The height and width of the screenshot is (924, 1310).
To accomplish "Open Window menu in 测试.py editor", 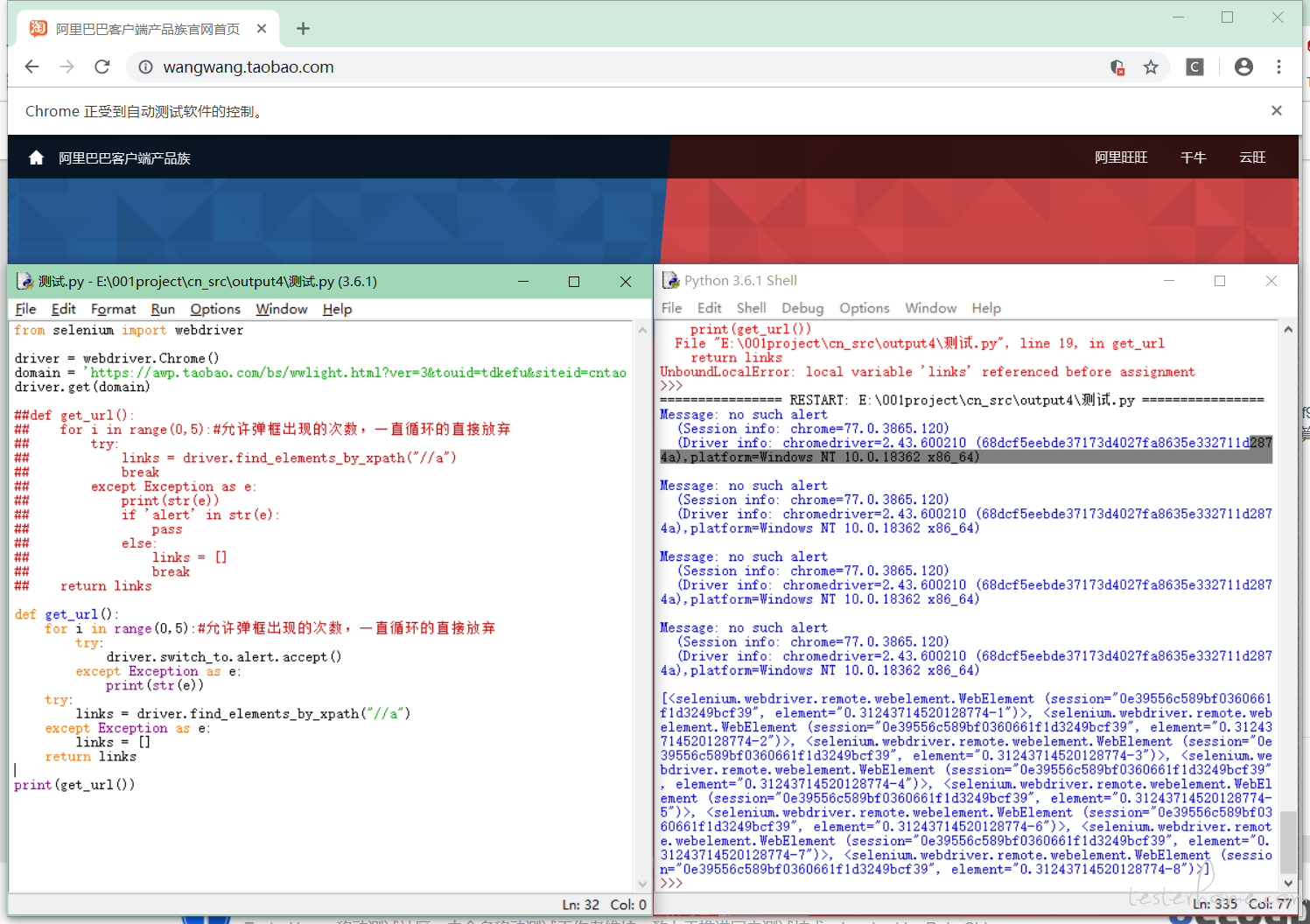I will click(282, 309).
